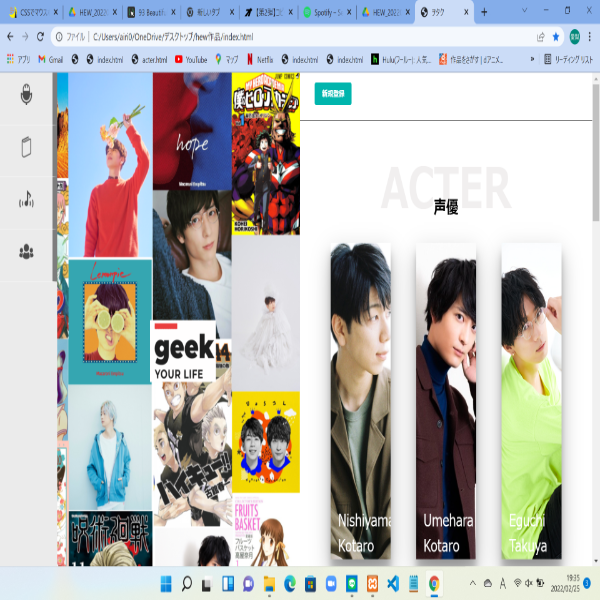Open the Visual Studio Code taskbar icon

(393, 583)
